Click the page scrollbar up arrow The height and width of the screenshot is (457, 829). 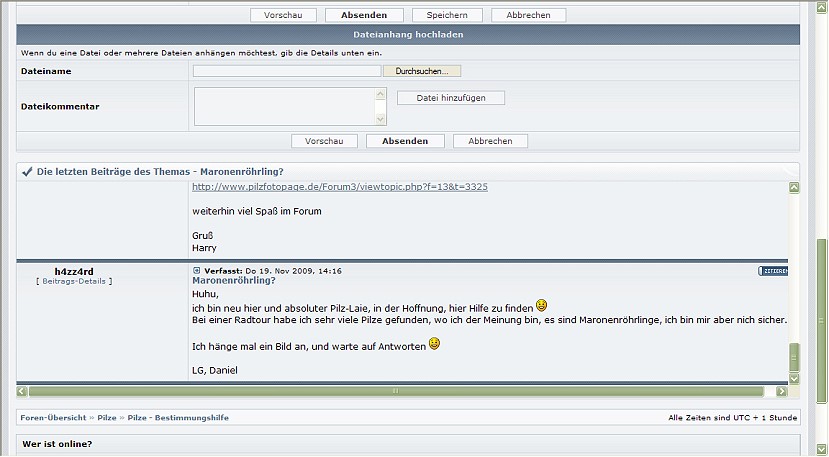click(821, 7)
